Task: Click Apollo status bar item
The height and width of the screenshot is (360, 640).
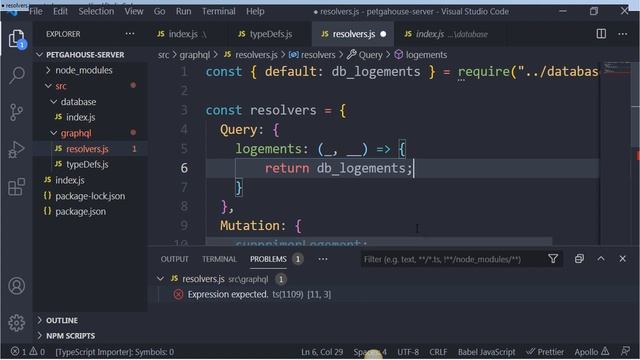Action: tap(592, 351)
